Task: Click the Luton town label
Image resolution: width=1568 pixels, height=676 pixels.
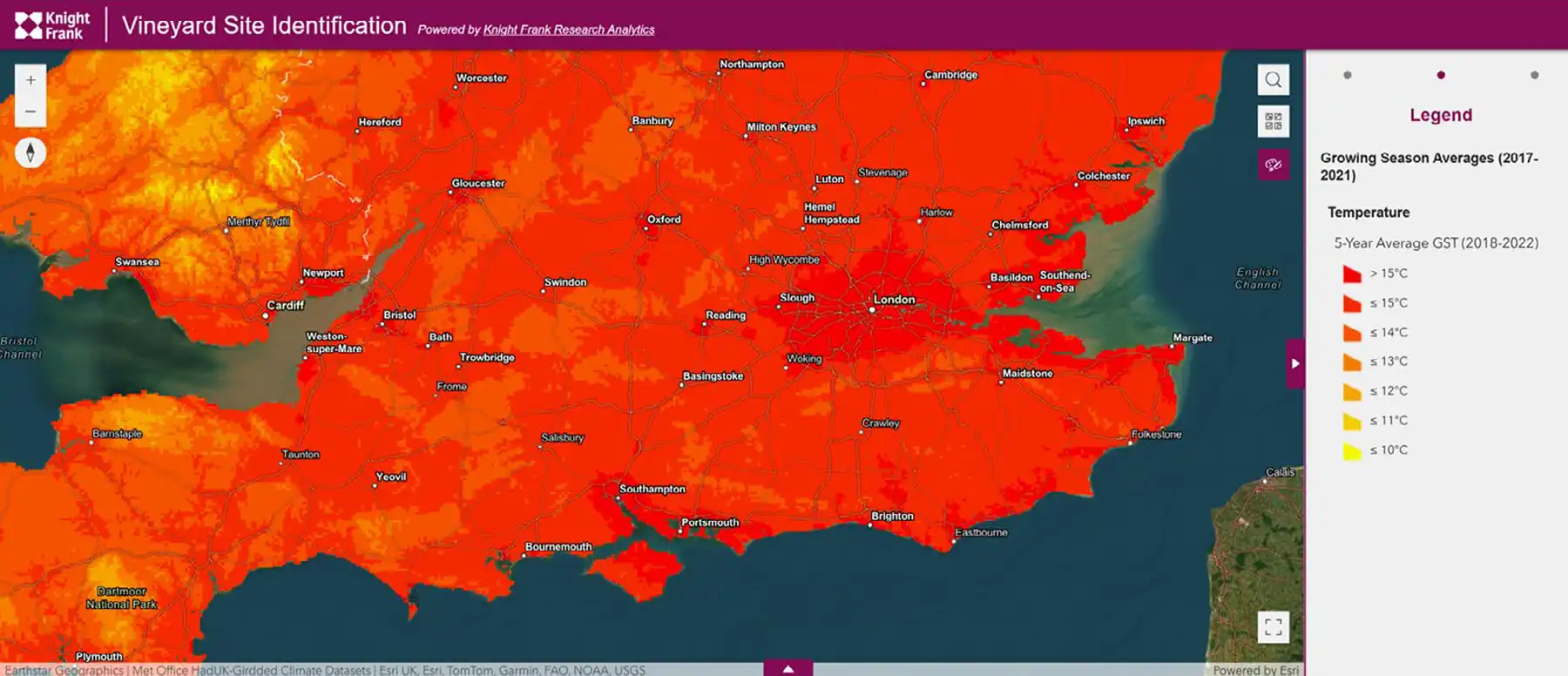Action: pyautogui.click(x=829, y=179)
